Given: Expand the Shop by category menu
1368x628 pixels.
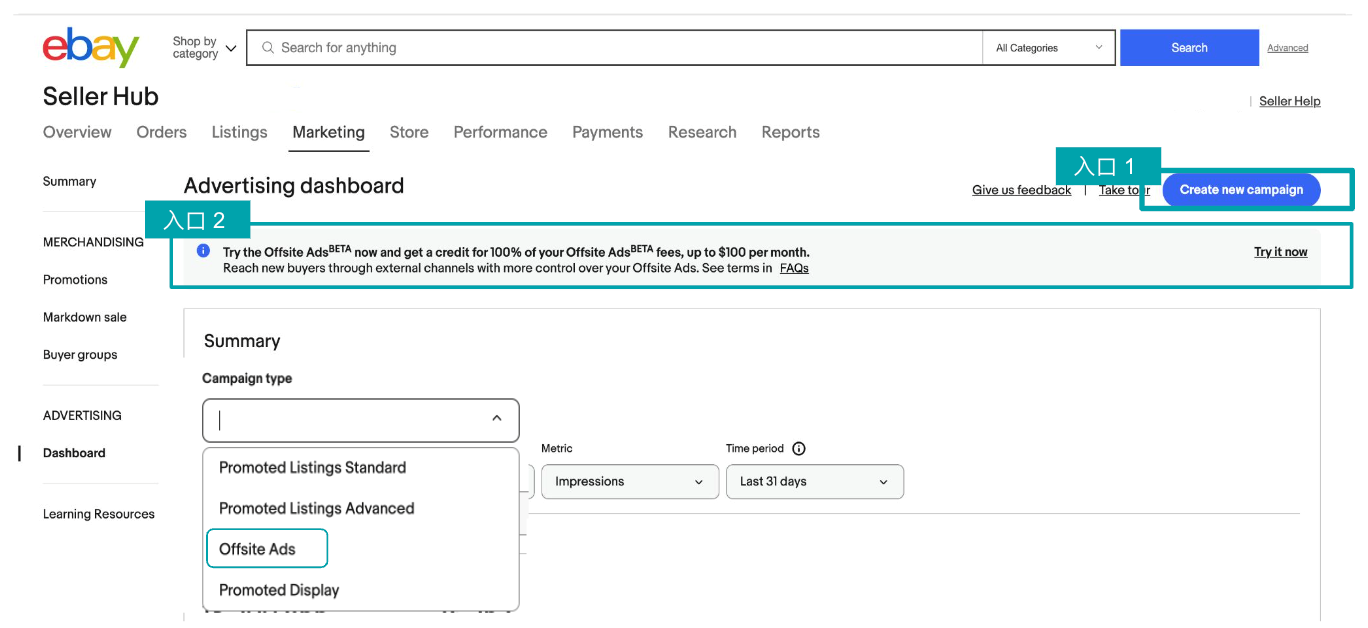Looking at the screenshot, I should coord(204,48).
